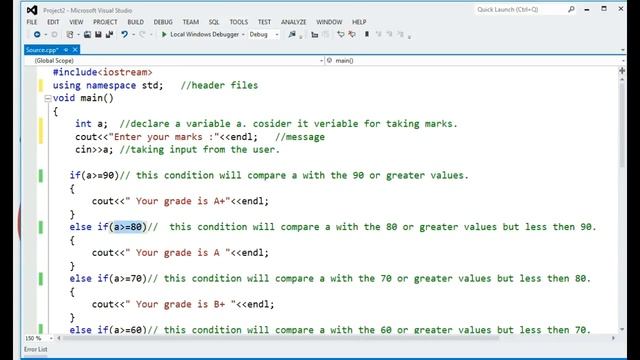Click the else if(a>=70) condition
The image size is (640, 360).
pyautogui.click(x=108, y=278)
